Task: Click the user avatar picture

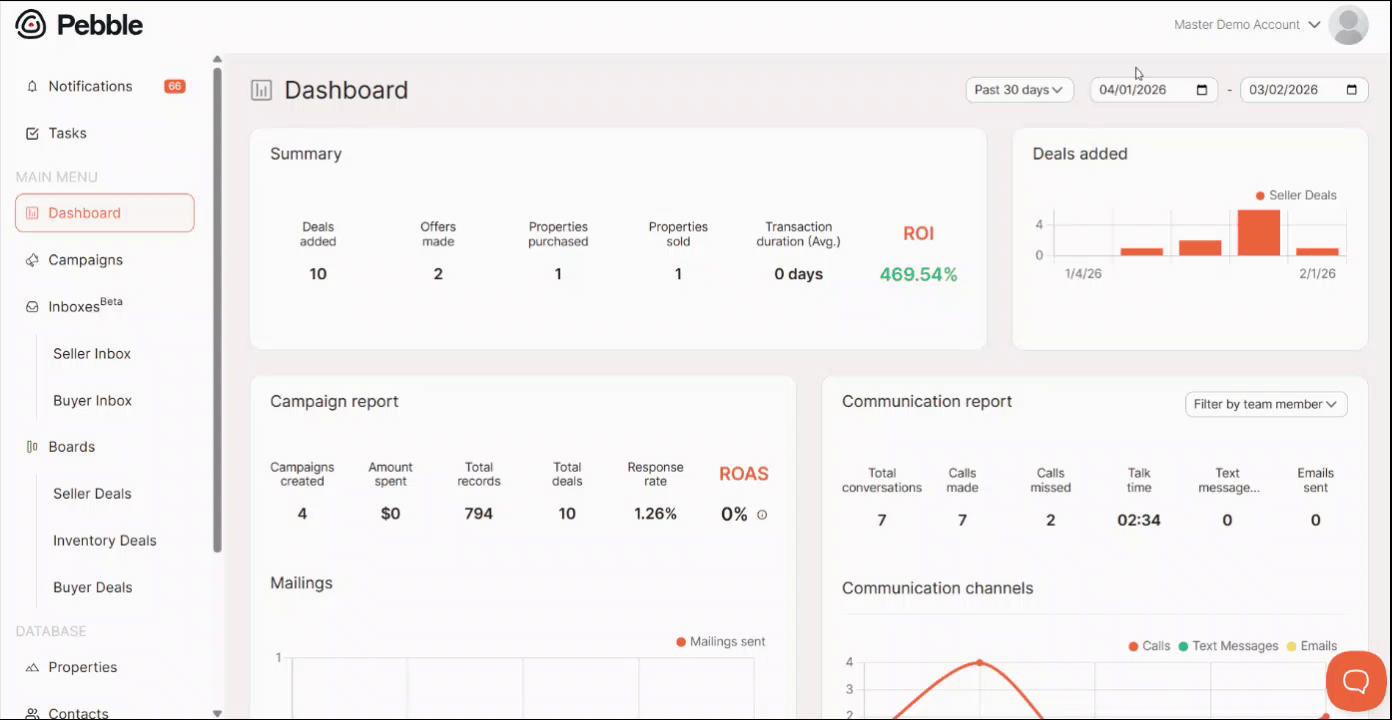Action: point(1348,25)
